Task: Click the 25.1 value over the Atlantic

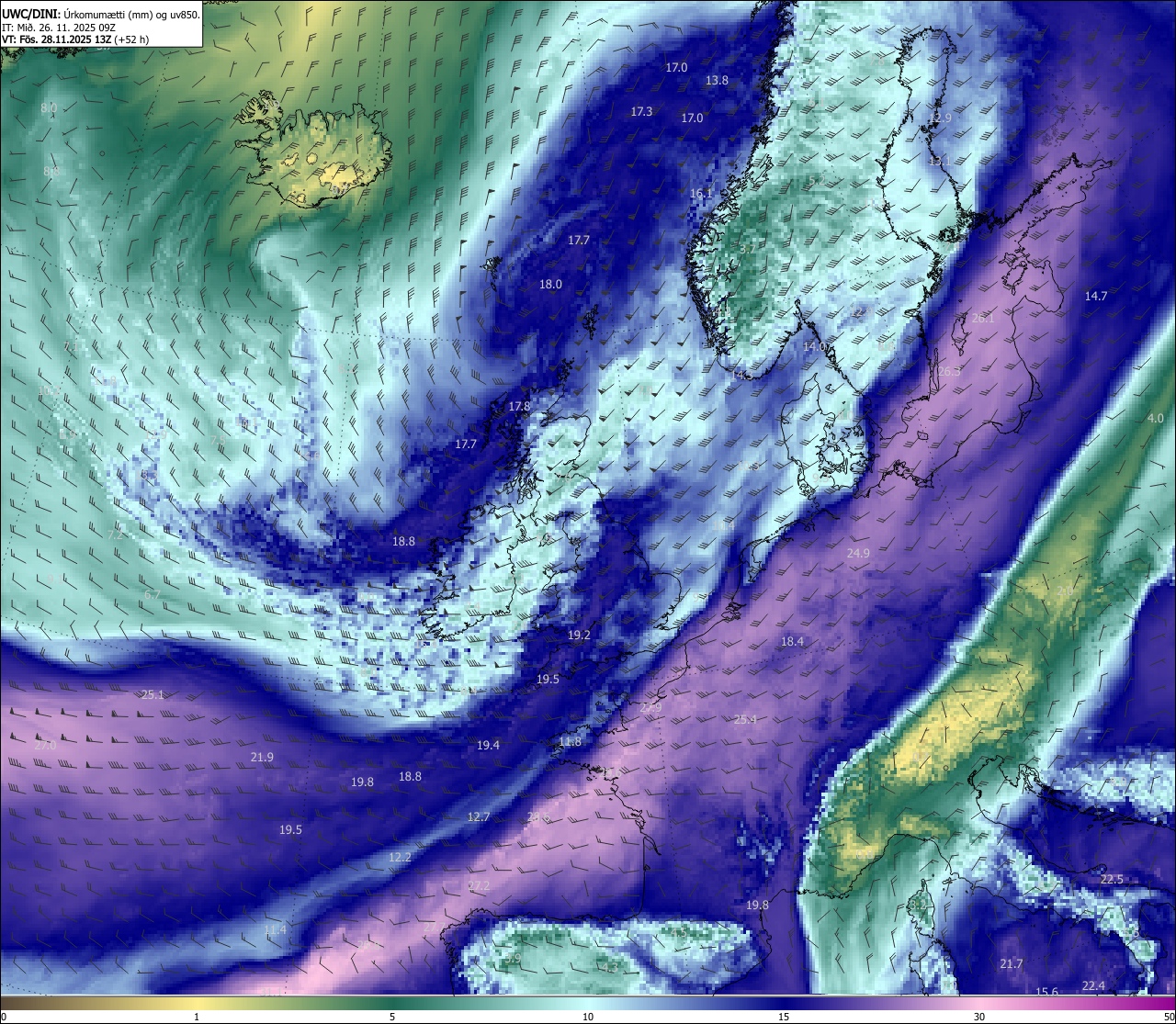Action: [153, 695]
